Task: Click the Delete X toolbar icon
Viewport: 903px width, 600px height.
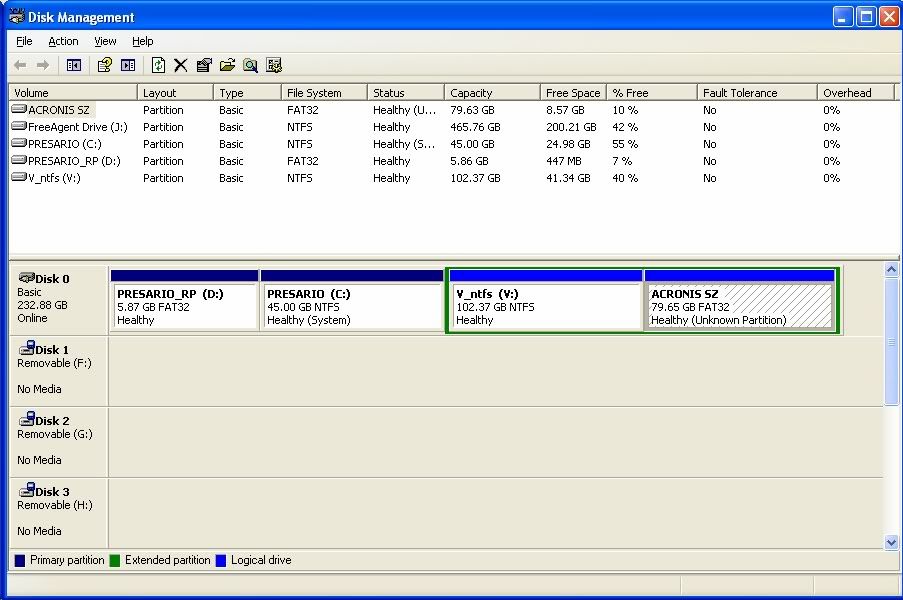Action: coord(181,66)
